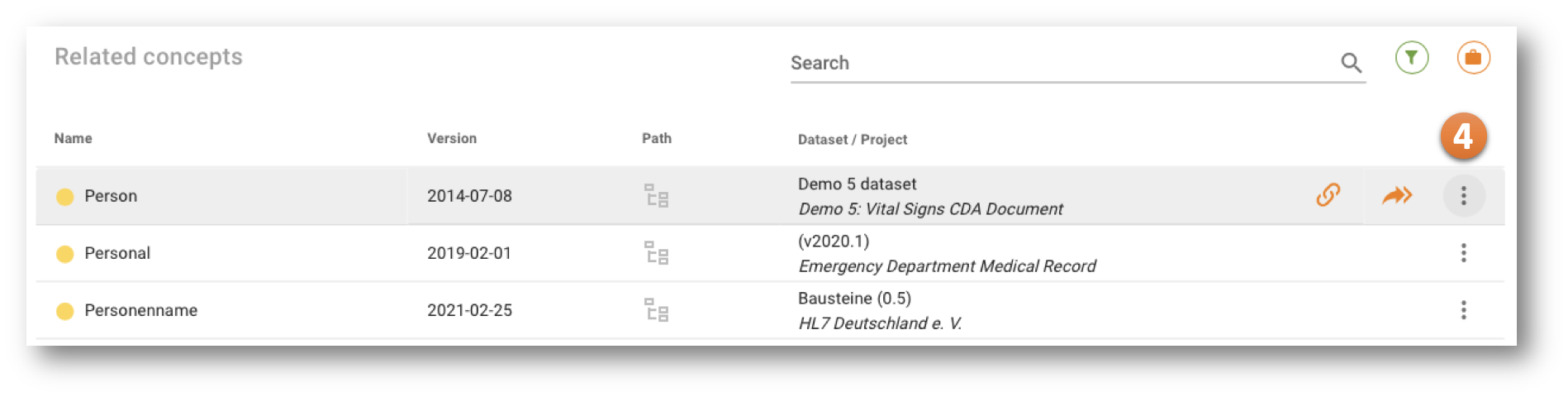The image size is (1568, 397).
Task: Select the Personal concept name
Action: 117,253
